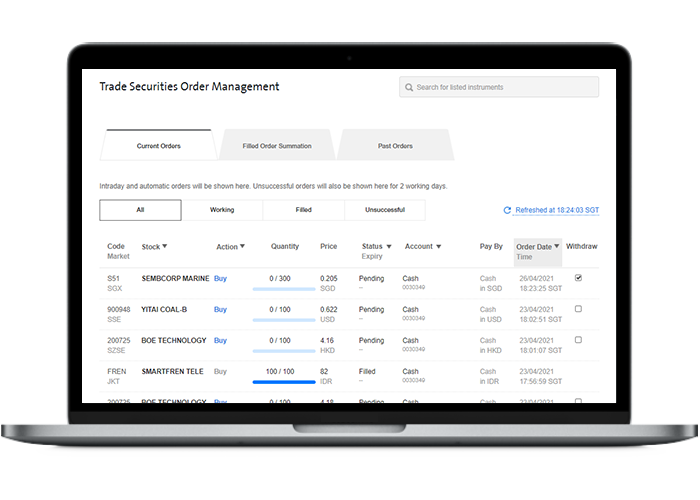The image size is (700, 500).
Task: Click the refresh circular arrow icon
Action: pyautogui.click(x=507, y=210)
